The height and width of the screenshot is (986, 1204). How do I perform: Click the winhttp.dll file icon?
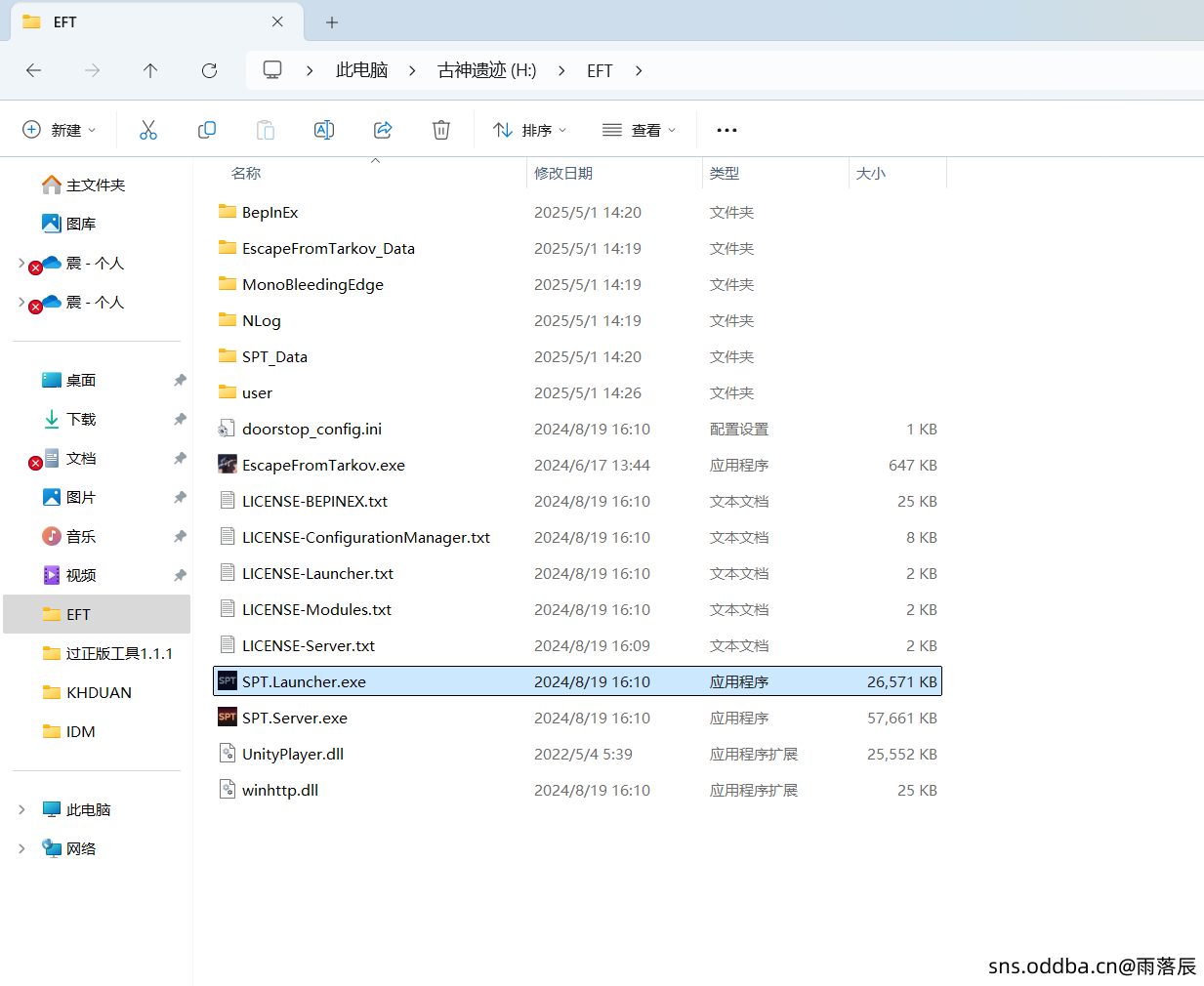click(x=228, y=790)
